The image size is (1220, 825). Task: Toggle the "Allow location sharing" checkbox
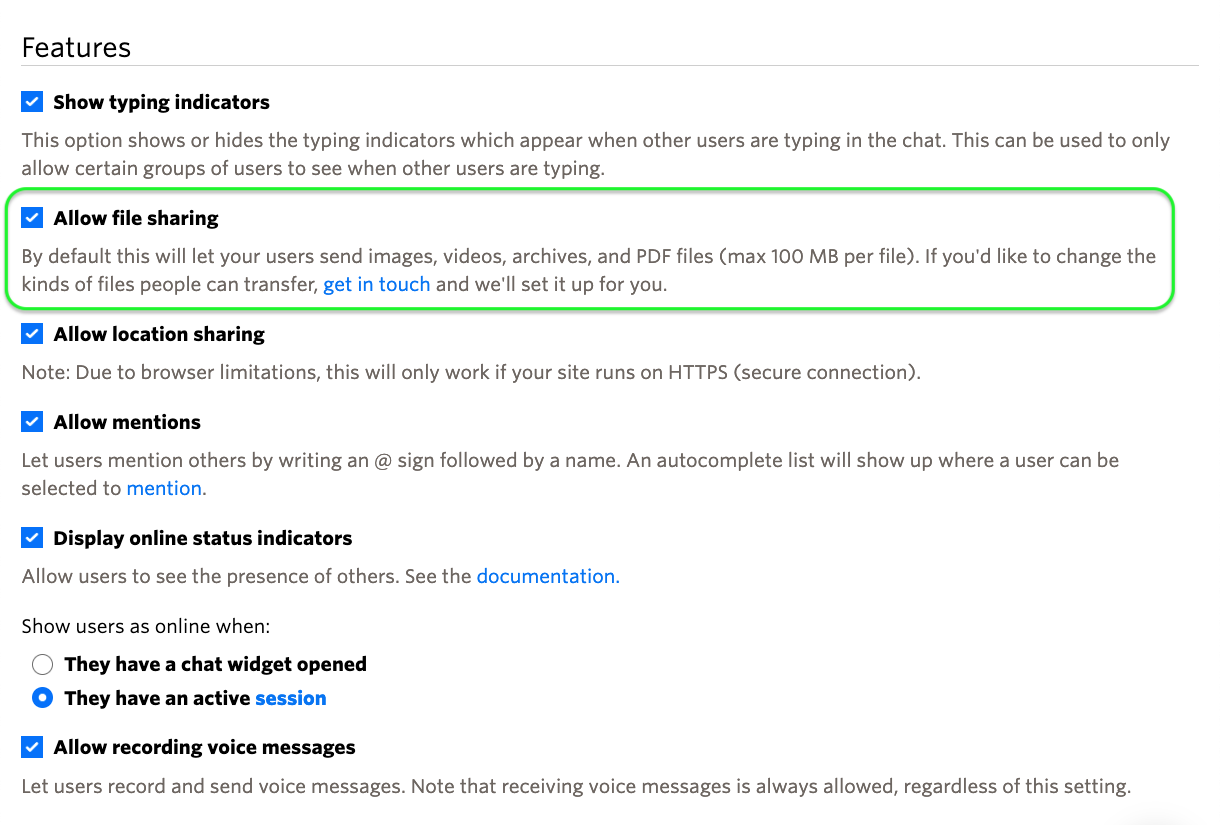(x=31, y=333)
